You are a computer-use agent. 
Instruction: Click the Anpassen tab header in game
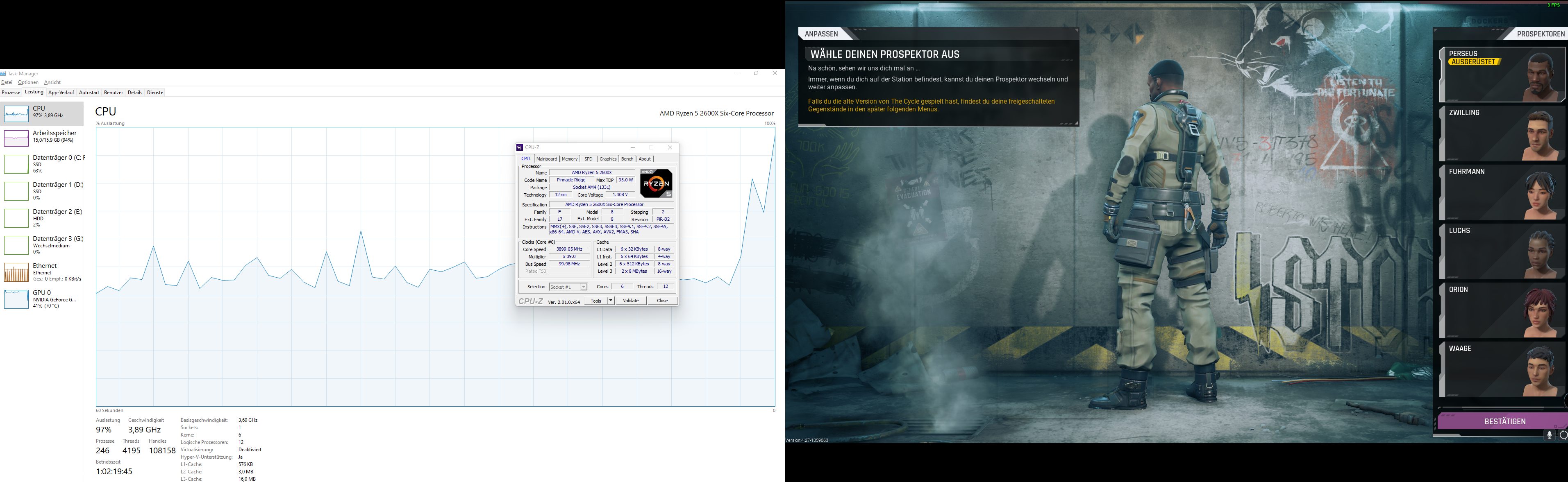[x=821, y=34]
